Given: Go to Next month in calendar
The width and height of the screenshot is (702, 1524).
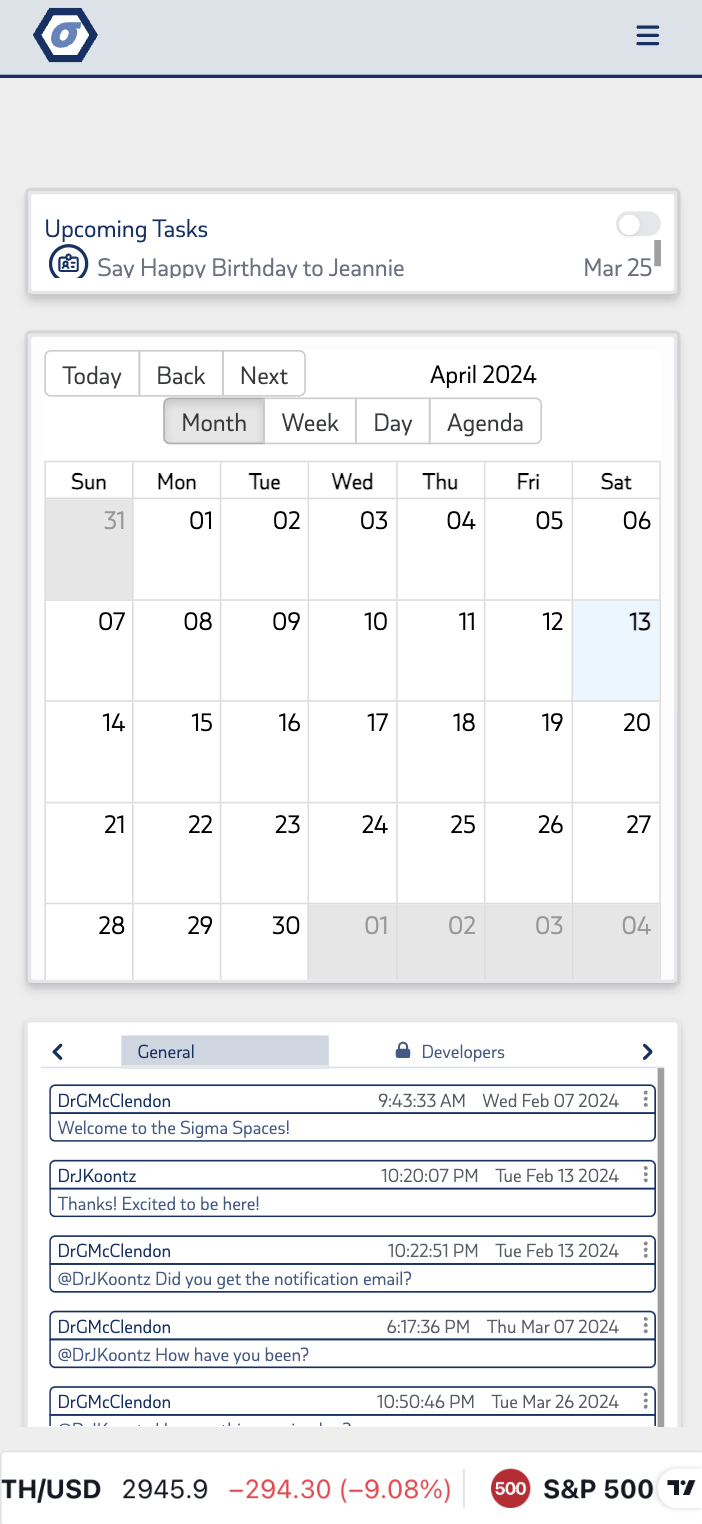Looking at the screenshot, I should coord(264,375).
